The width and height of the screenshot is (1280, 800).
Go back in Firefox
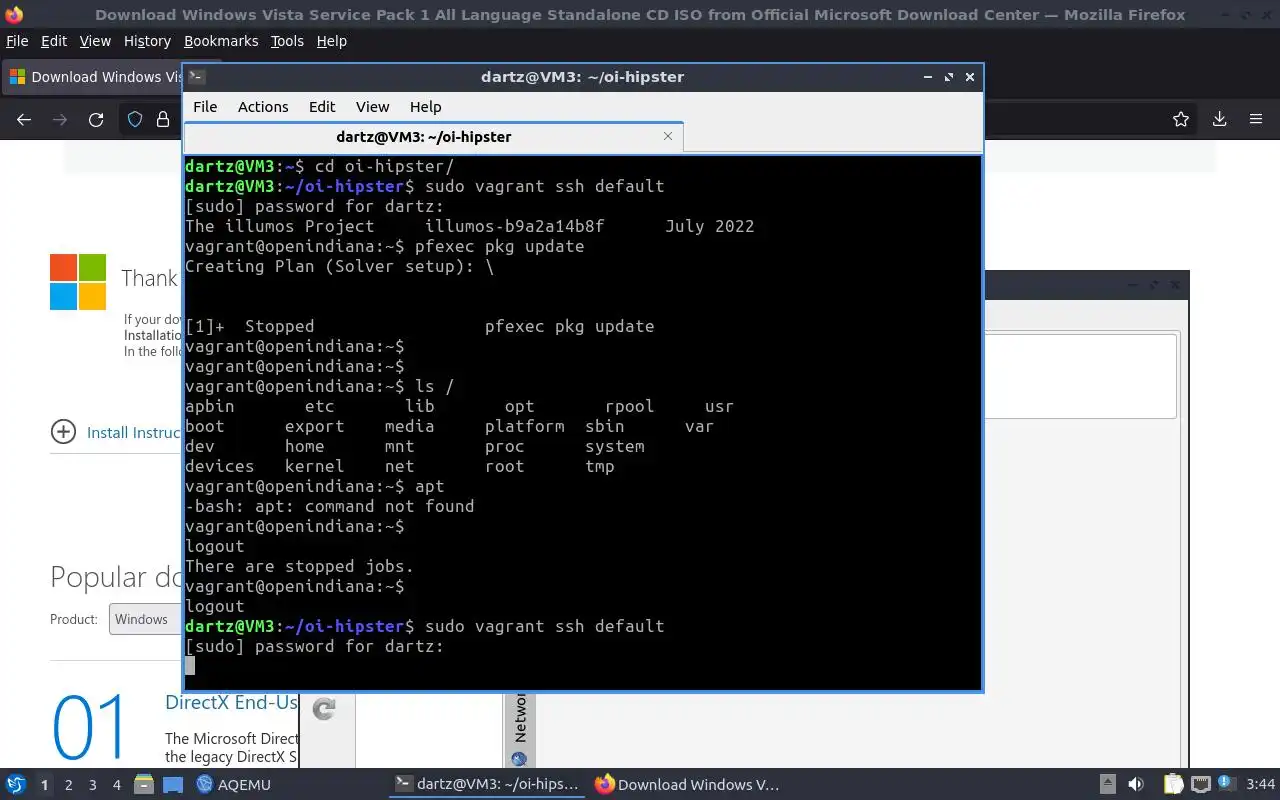click(24, 120)
